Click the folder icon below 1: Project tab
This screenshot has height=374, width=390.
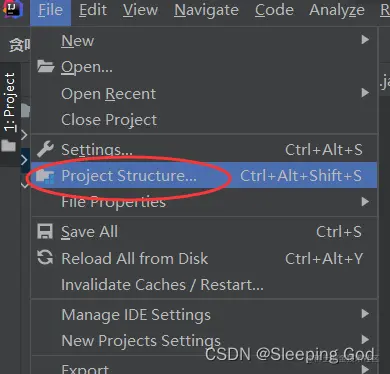point(9,146)
